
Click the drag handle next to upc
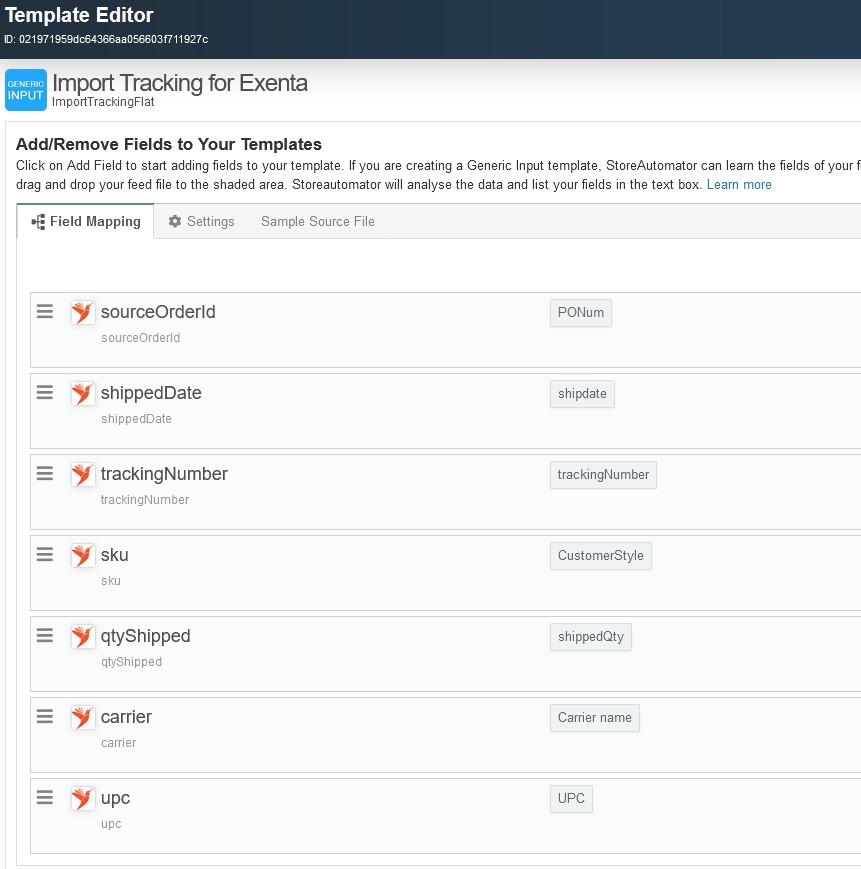(x=44, y=797)
